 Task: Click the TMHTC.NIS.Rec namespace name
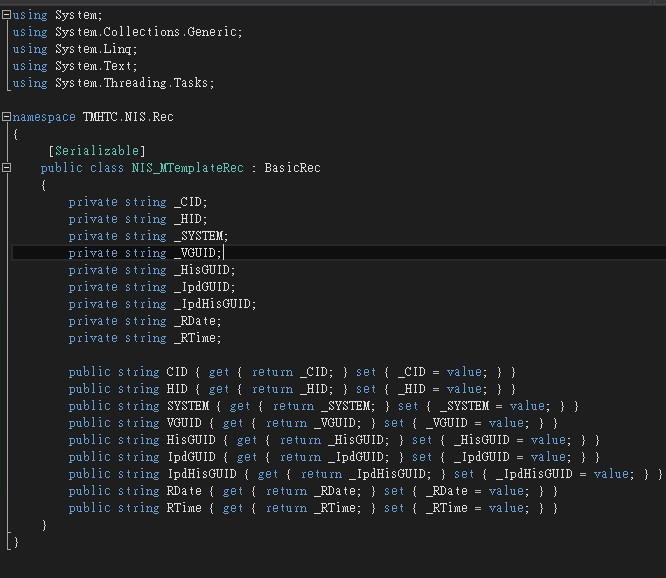pyautogui.click(x=128, y=117)
